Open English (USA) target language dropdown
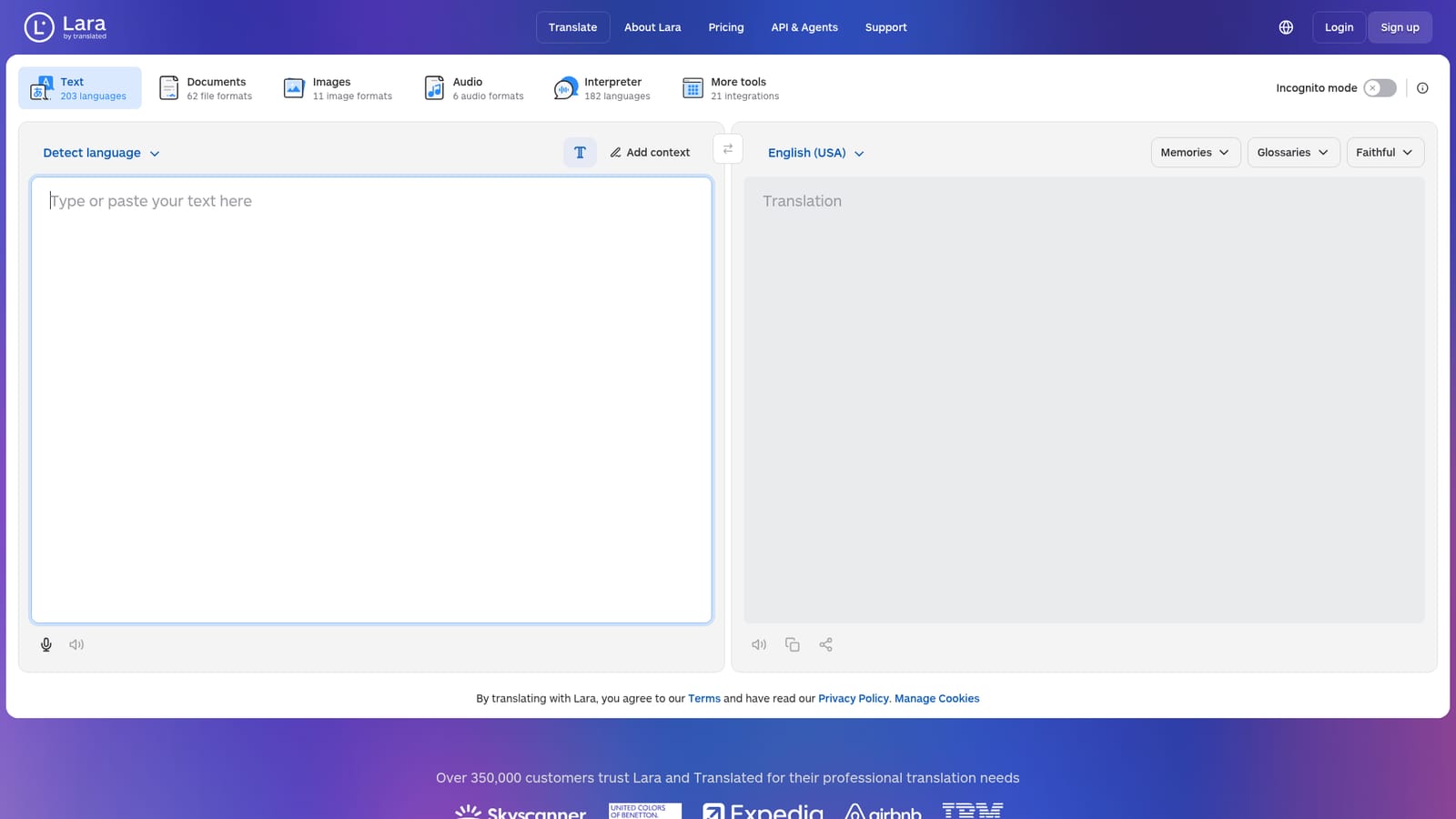Screen dimensions: 1456x819 point(815,153)
